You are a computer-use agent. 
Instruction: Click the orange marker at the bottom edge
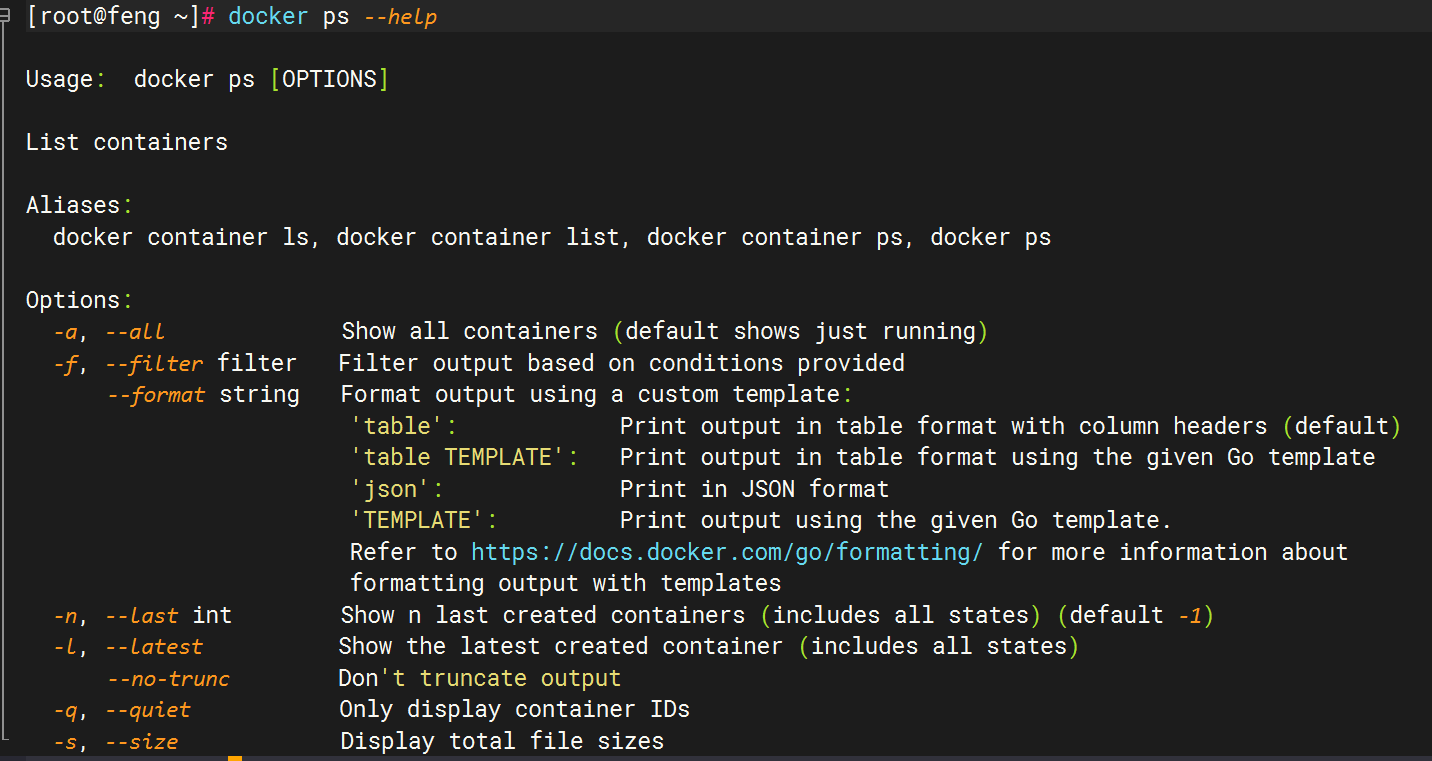(x=235, y=758)
